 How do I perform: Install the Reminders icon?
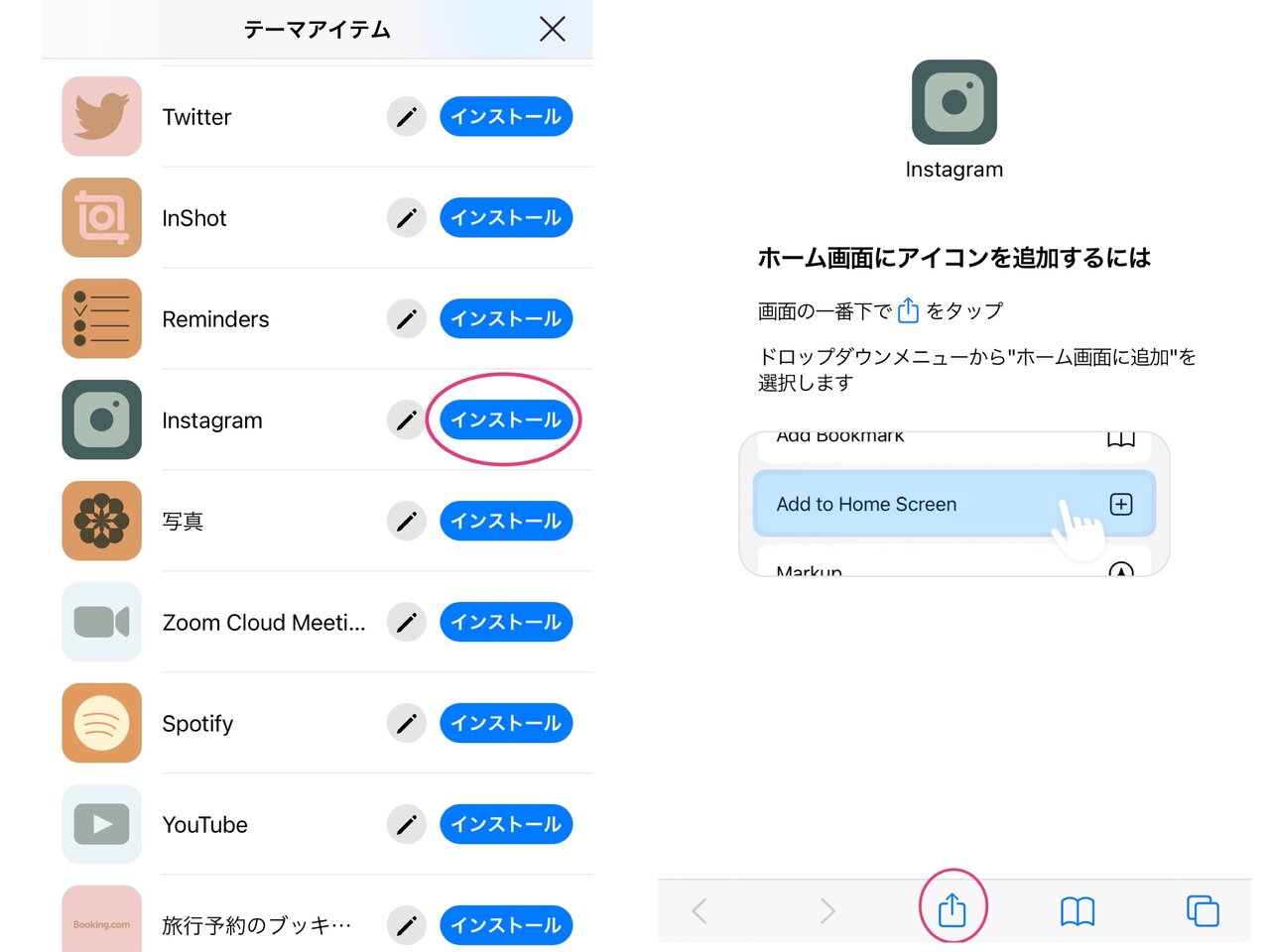(x=506, y=319)
